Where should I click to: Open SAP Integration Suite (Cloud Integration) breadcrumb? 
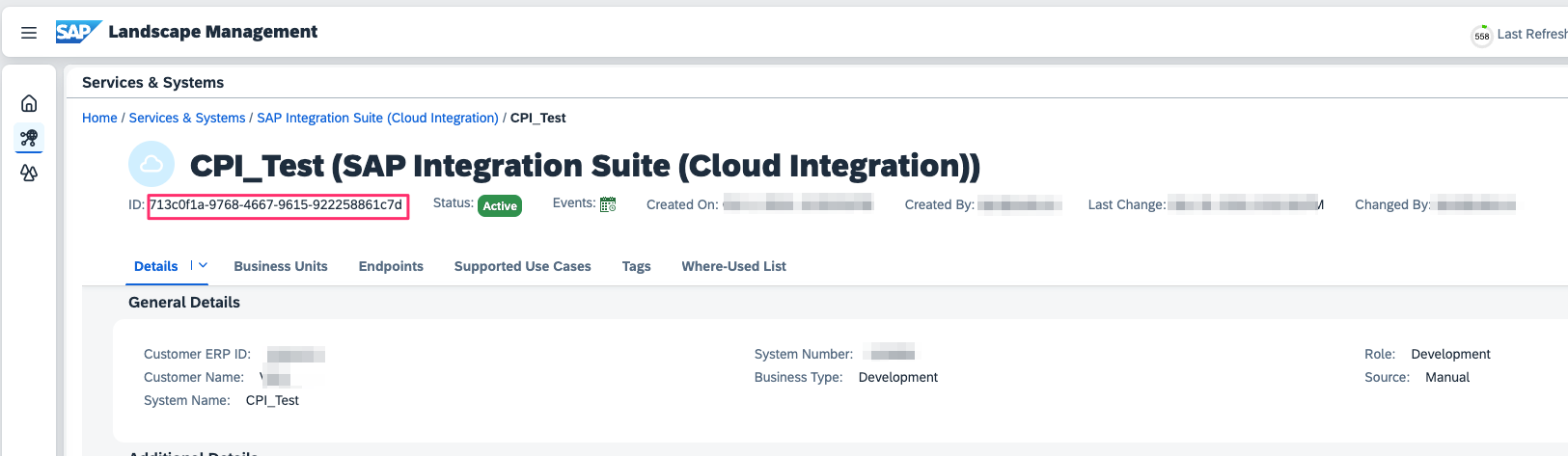(377, 118)
